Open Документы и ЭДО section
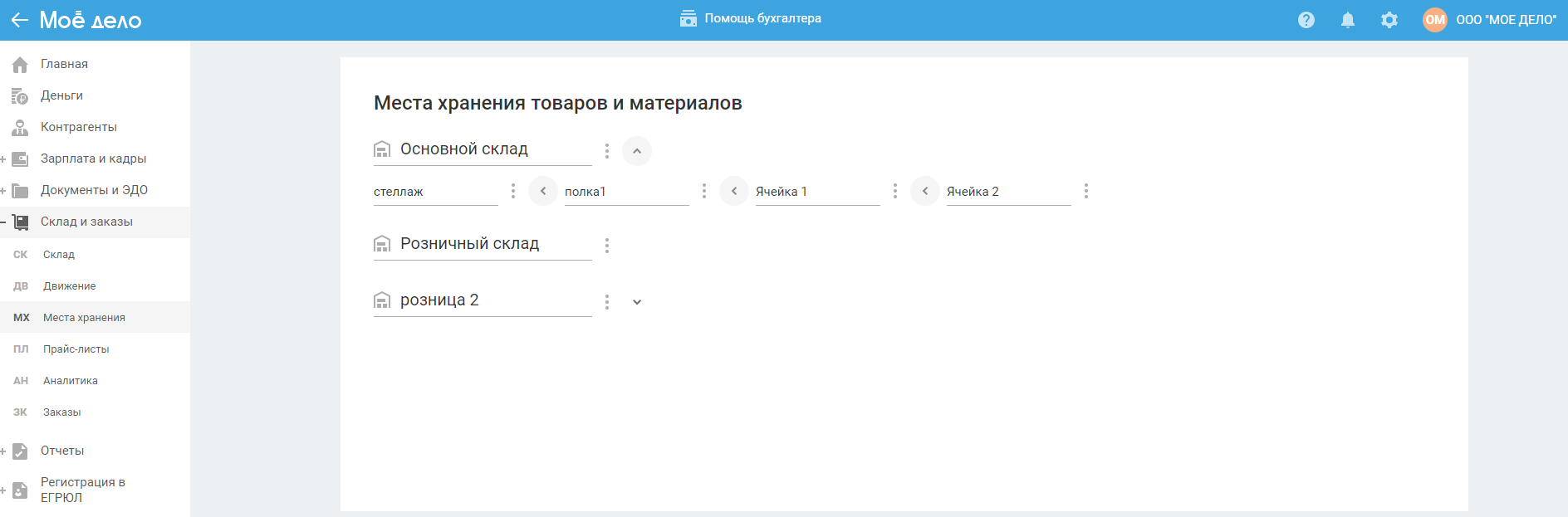1568x517 pixels. (95, 190)
